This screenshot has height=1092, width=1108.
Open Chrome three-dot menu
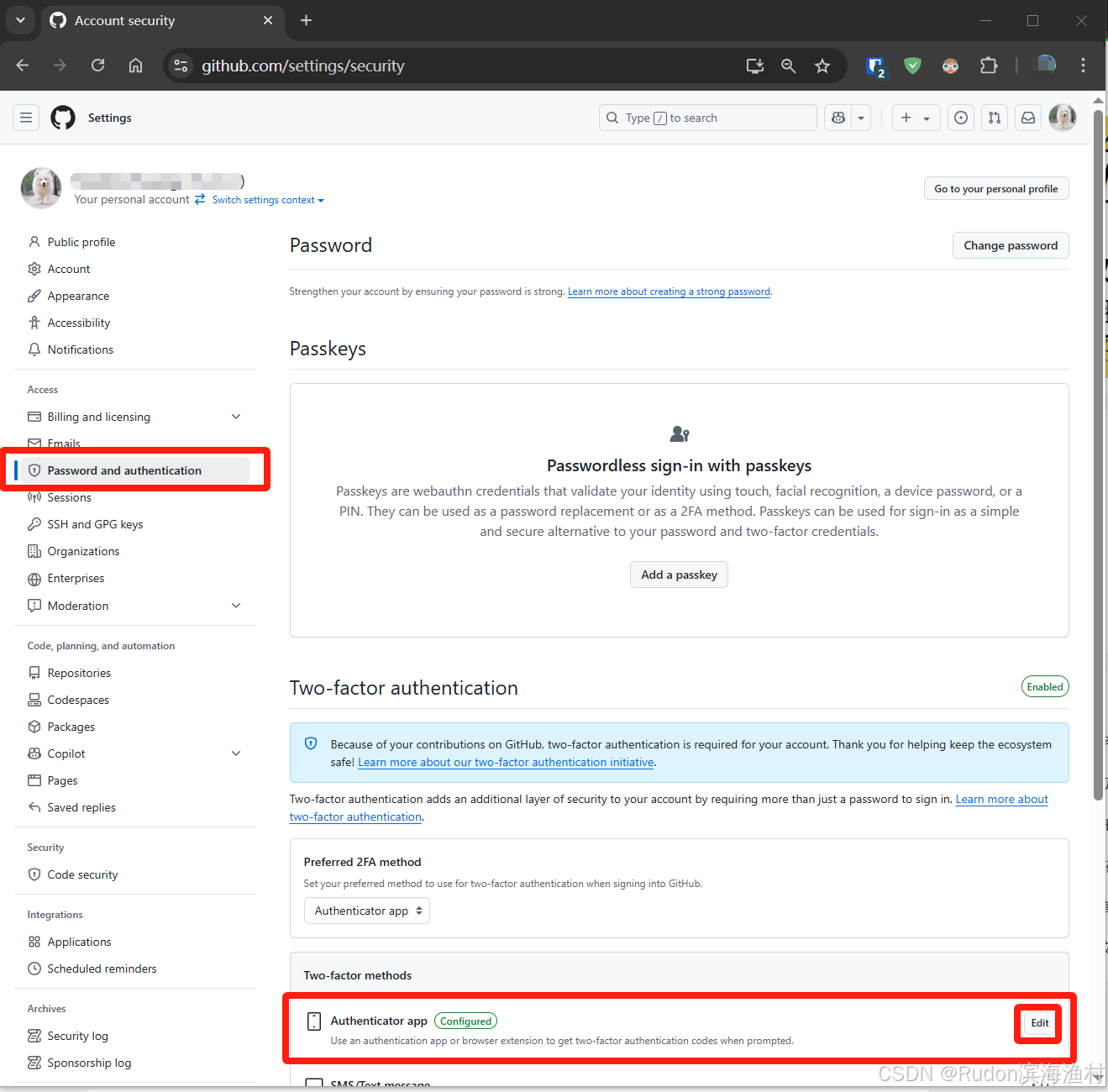pos(1083,66)
